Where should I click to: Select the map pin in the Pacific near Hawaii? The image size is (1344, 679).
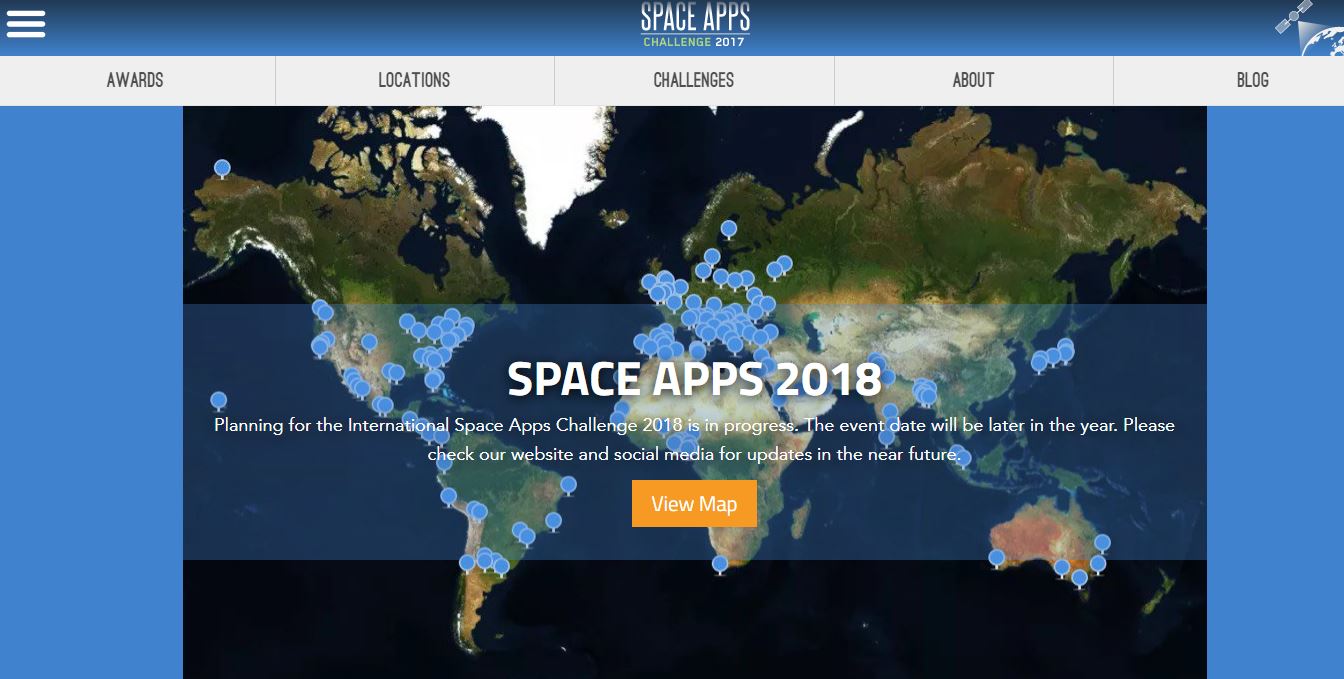[218, 400]
